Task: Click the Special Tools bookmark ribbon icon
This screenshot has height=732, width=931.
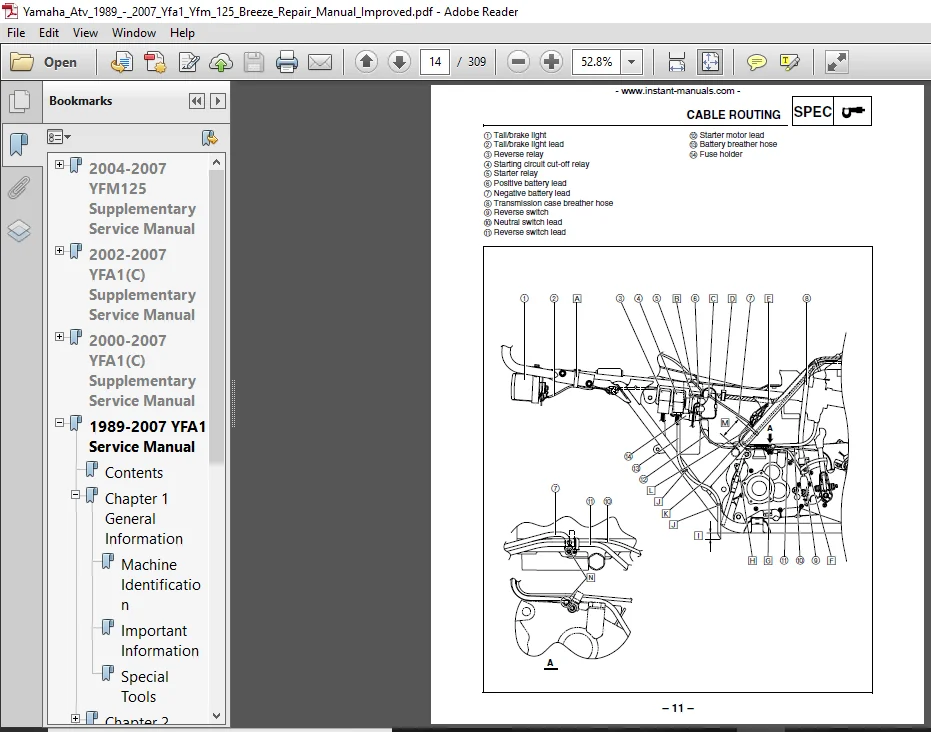Action: (x=107, y=673)
